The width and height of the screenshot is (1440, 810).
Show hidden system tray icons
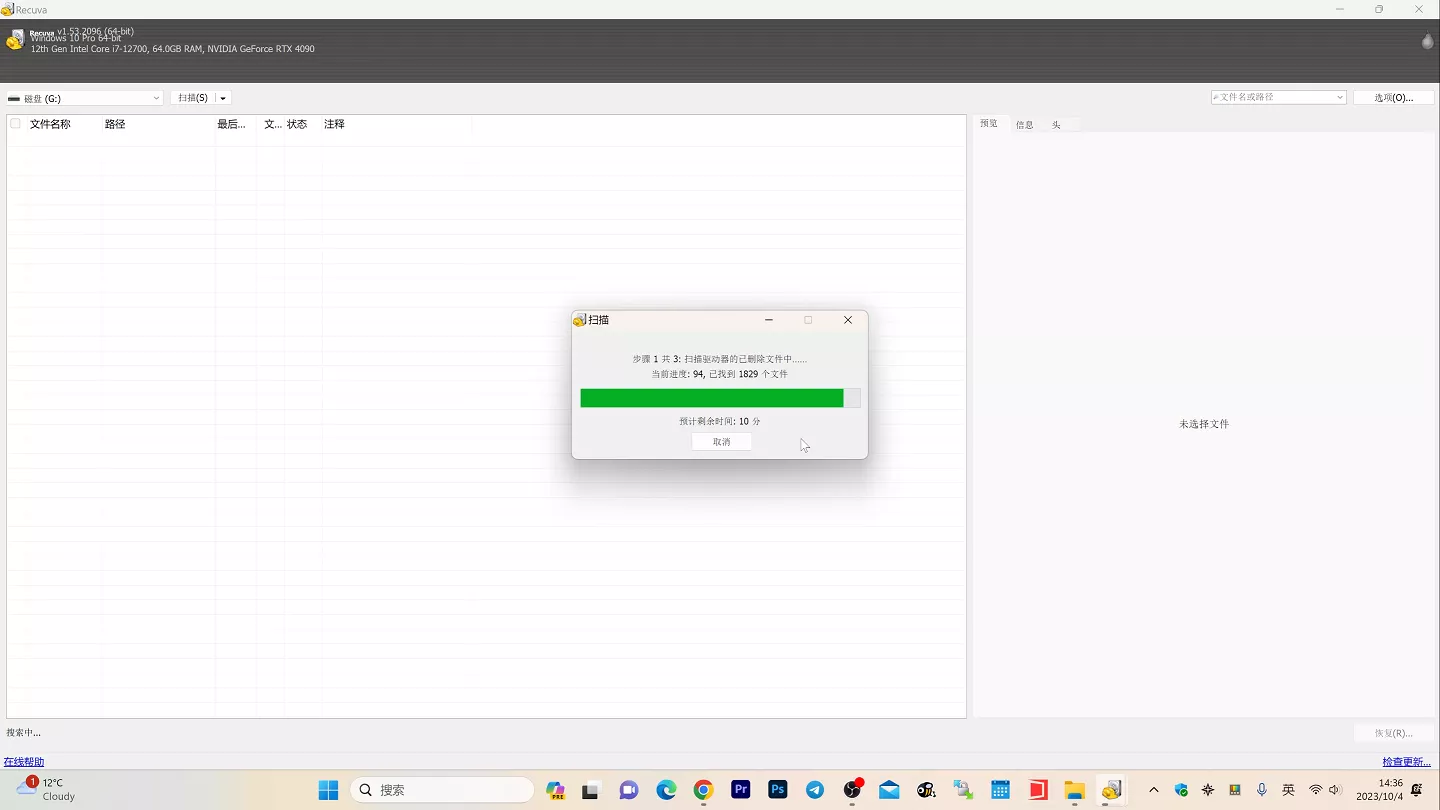click(x=1153, y=790)
